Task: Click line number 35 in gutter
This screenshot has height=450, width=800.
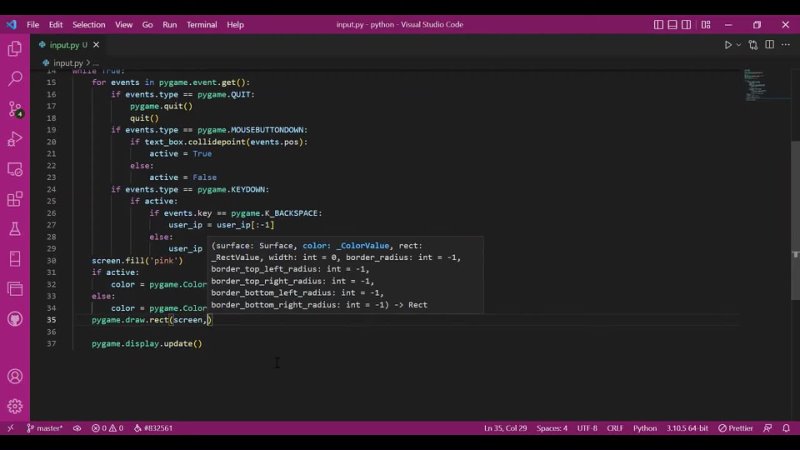Action: click(x=52, y=320)
